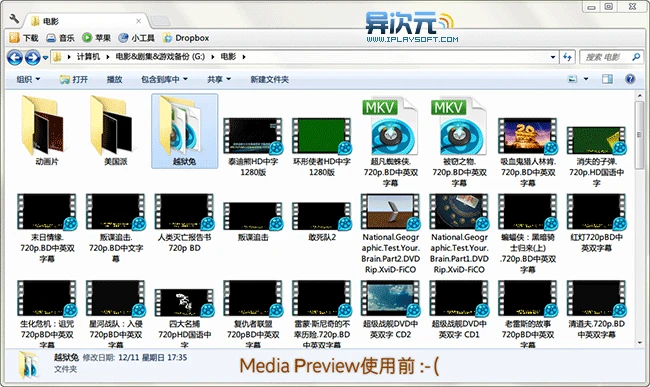Select the 生化危机：诅咒 video
The image size is (650, 387).
(47, 314)
